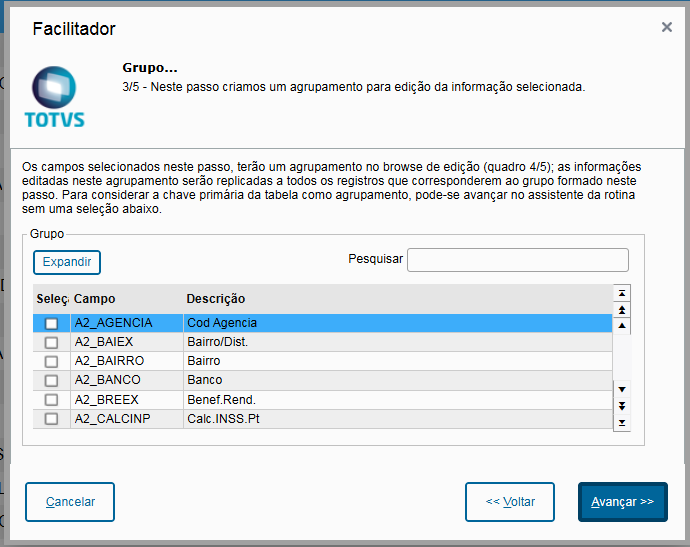
Task: Enable the A2_BANCO checkbox
Action: point(51,381)
